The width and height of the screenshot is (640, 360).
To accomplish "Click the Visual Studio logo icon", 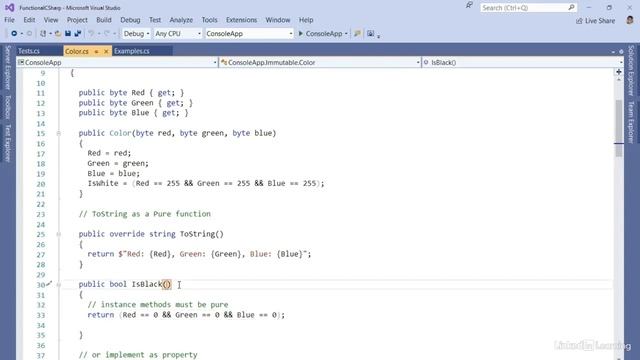I will pos(9,7).
